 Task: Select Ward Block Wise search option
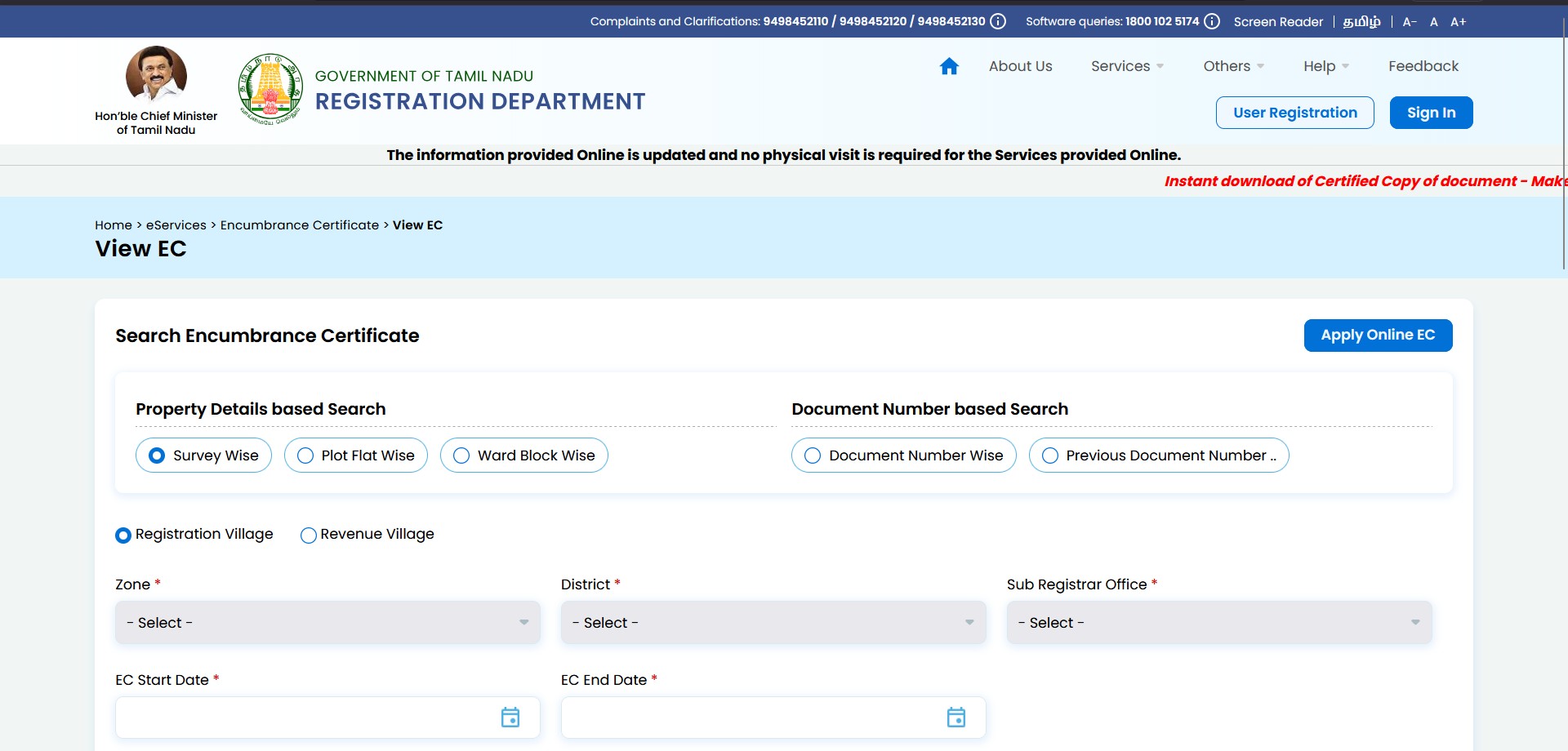[524, 455]
